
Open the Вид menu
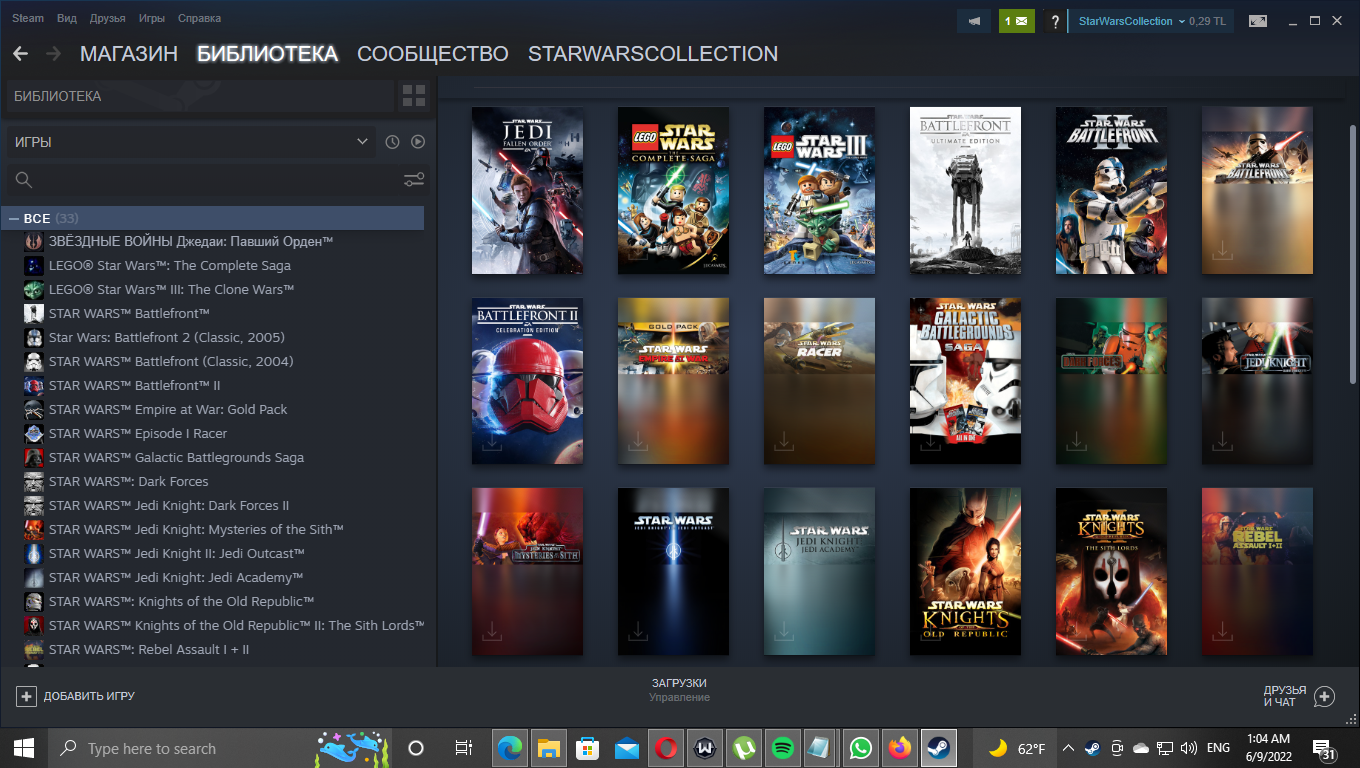pyautogui.click(x=67, y=19)
